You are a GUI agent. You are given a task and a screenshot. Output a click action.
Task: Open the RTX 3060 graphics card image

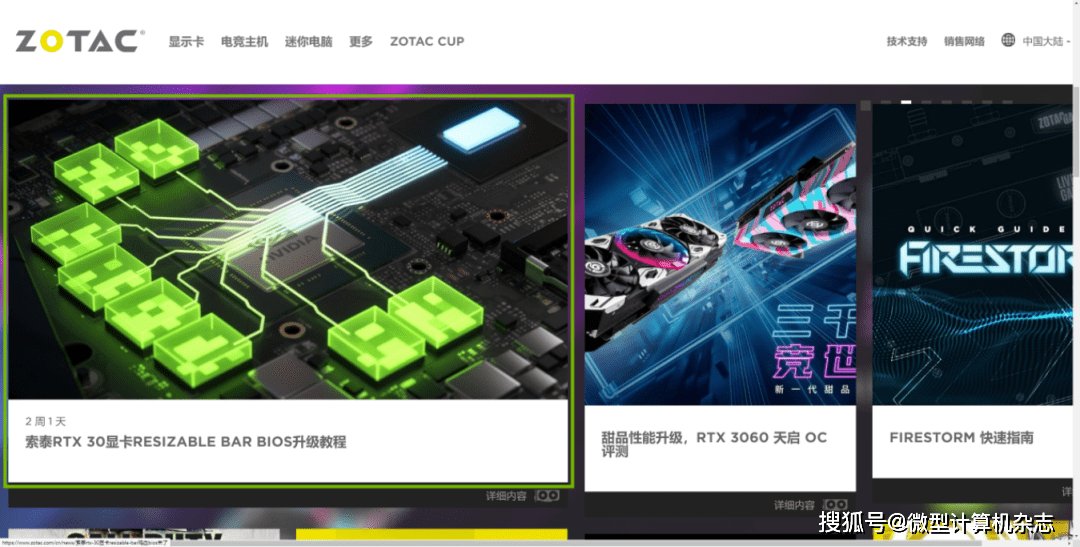[720, 254]
